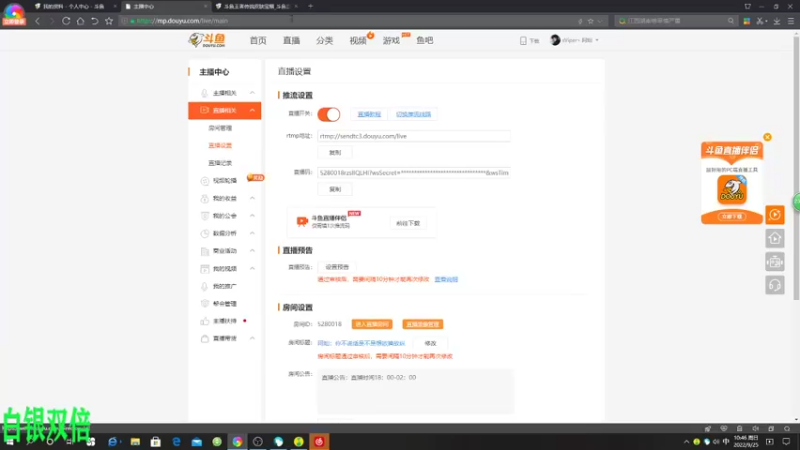Open Microsoft Store from taskbar
Screen dimensions: 800x450
(x=156, y=442)
